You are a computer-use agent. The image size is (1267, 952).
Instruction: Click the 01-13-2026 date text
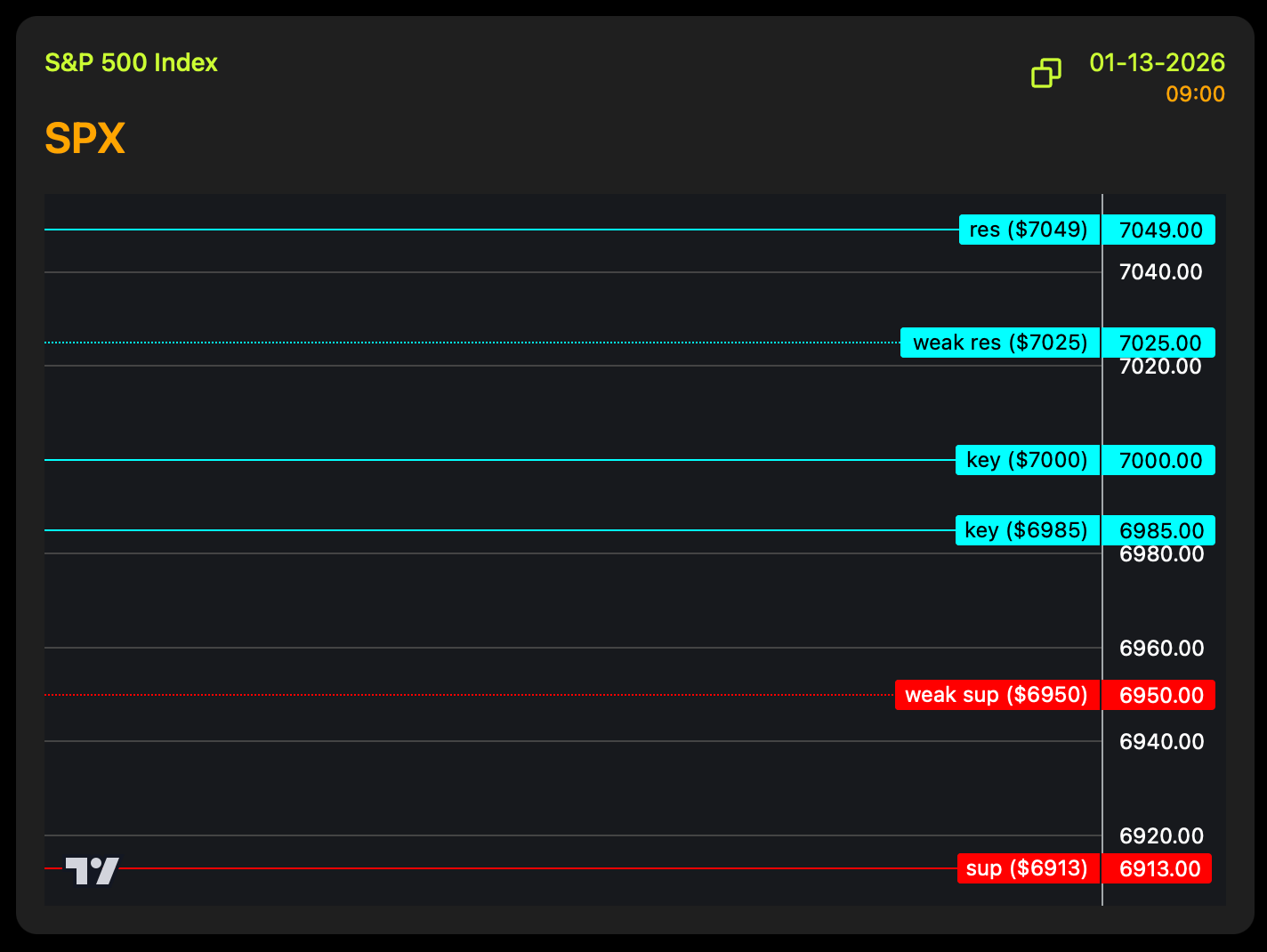click(x=1157, y=63)
